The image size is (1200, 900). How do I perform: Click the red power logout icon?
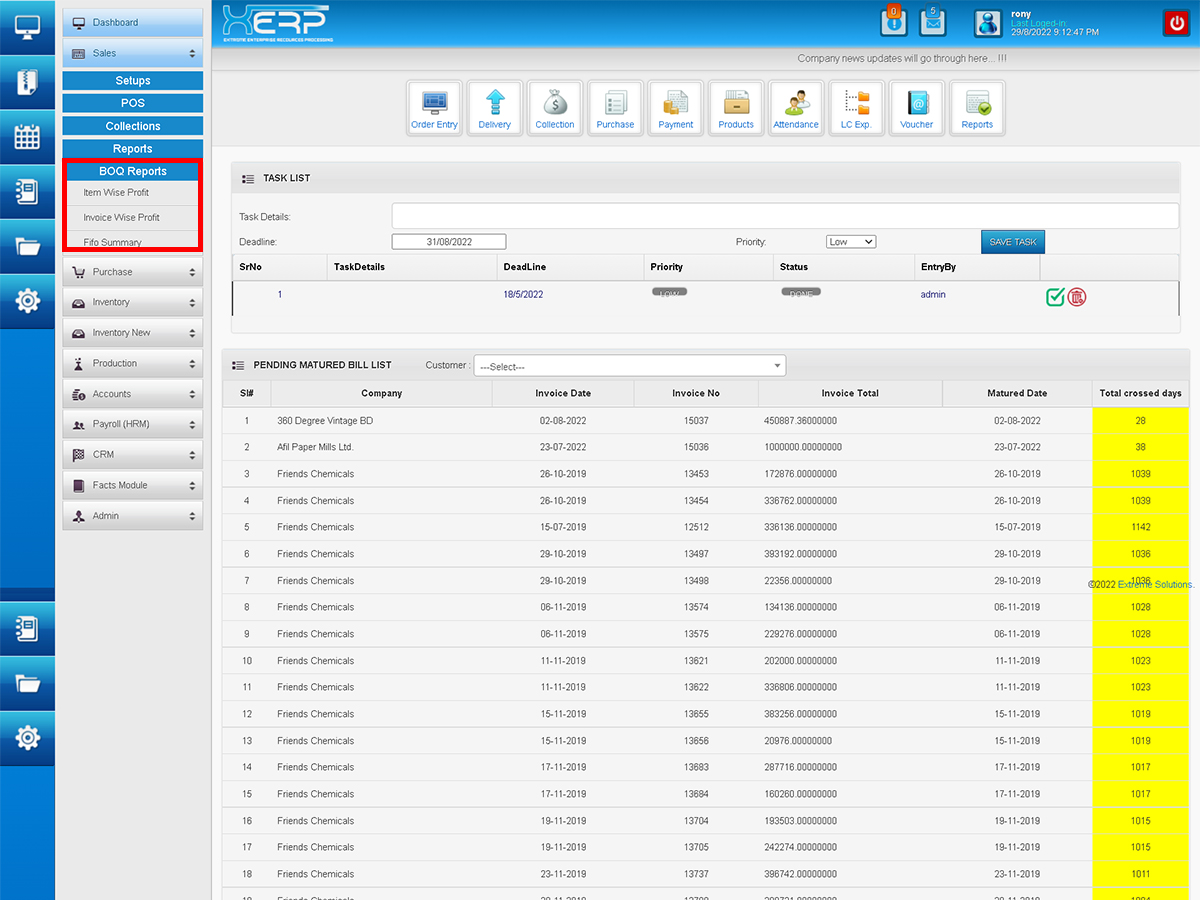click(1175, 23)
